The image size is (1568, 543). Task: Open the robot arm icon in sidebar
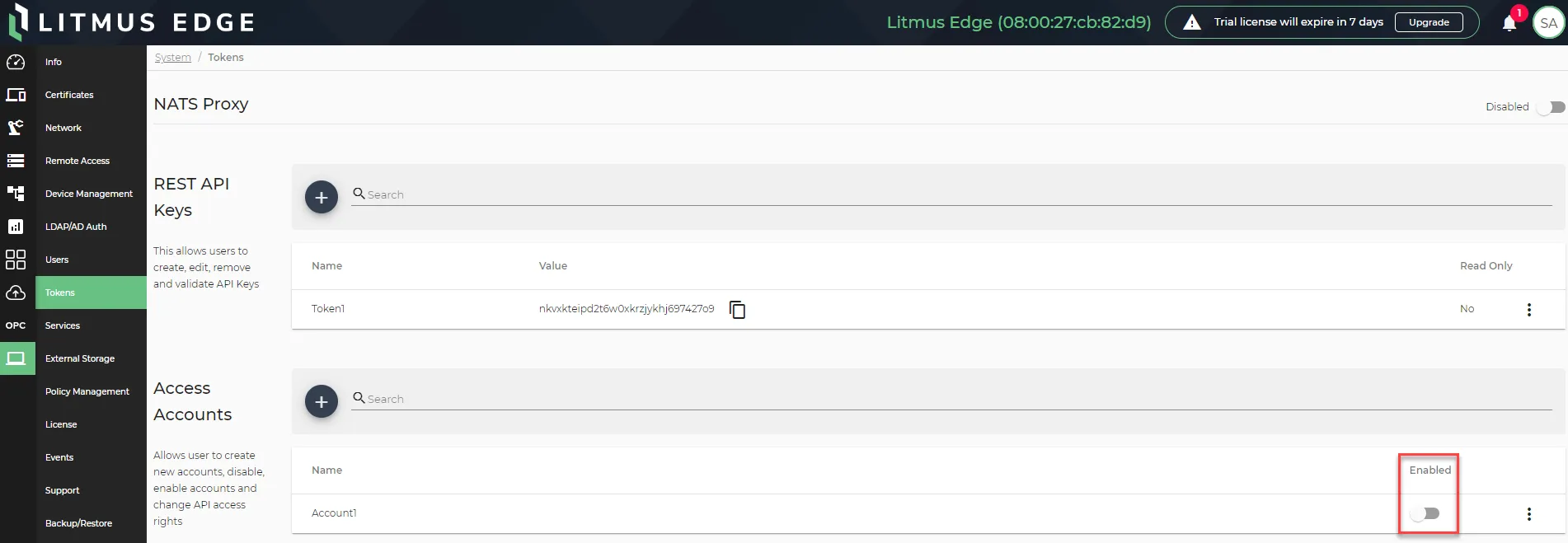(x=16, y=128)
